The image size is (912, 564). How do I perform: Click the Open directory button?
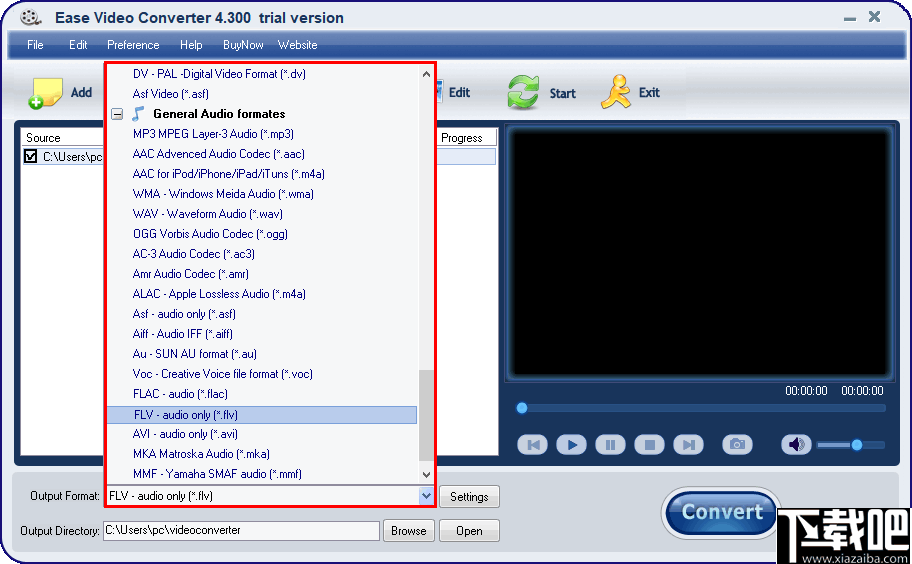point(469,531)
